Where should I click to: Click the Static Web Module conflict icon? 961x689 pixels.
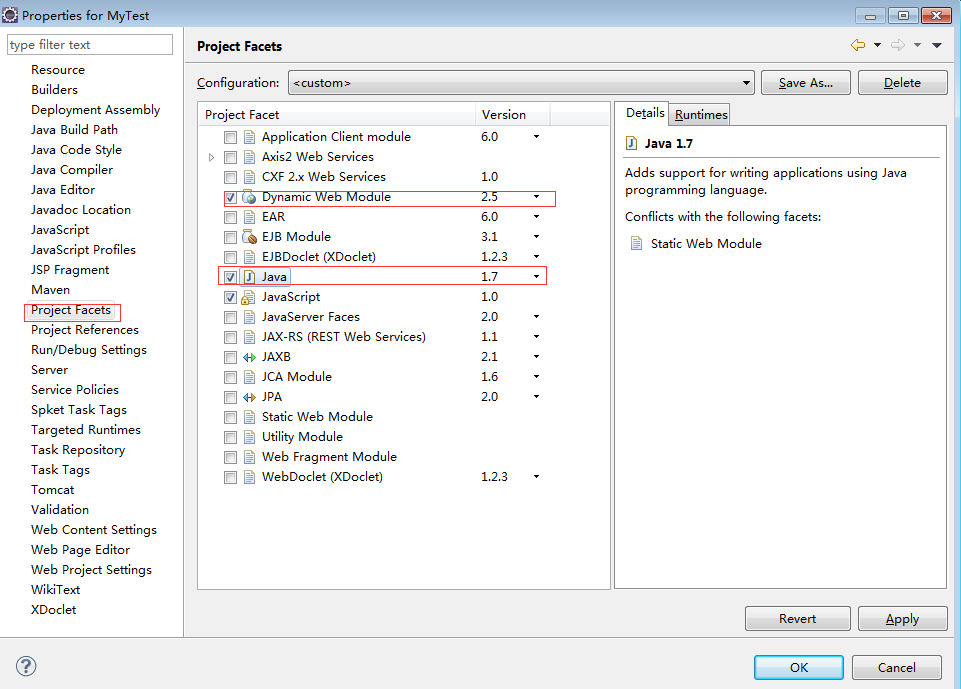click(637, 243)
